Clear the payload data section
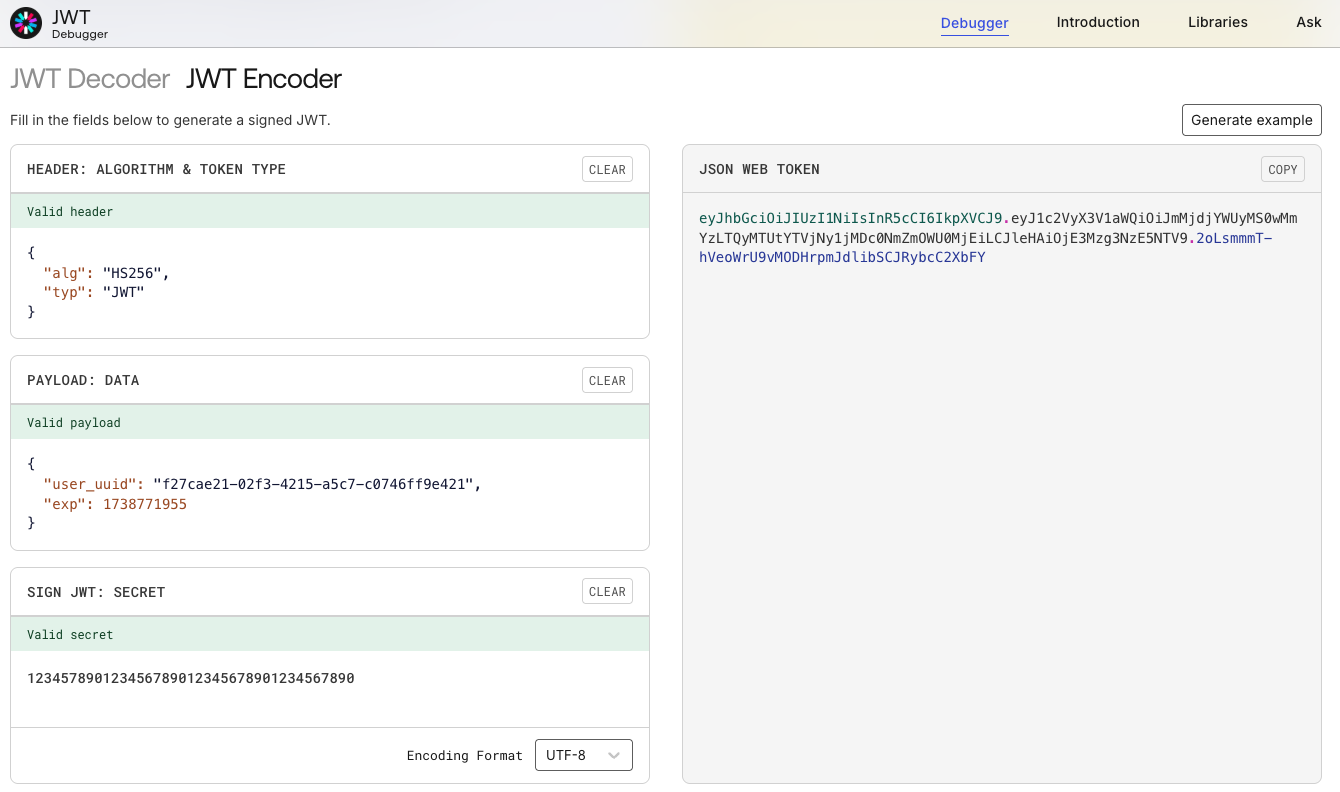The height and width of the screenshot is (792, 1340). click(x=607, y=381)
